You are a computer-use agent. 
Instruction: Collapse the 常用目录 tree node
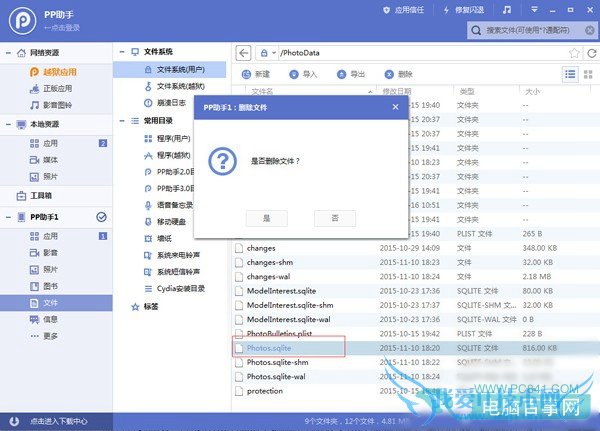click(x=122, y=121)
